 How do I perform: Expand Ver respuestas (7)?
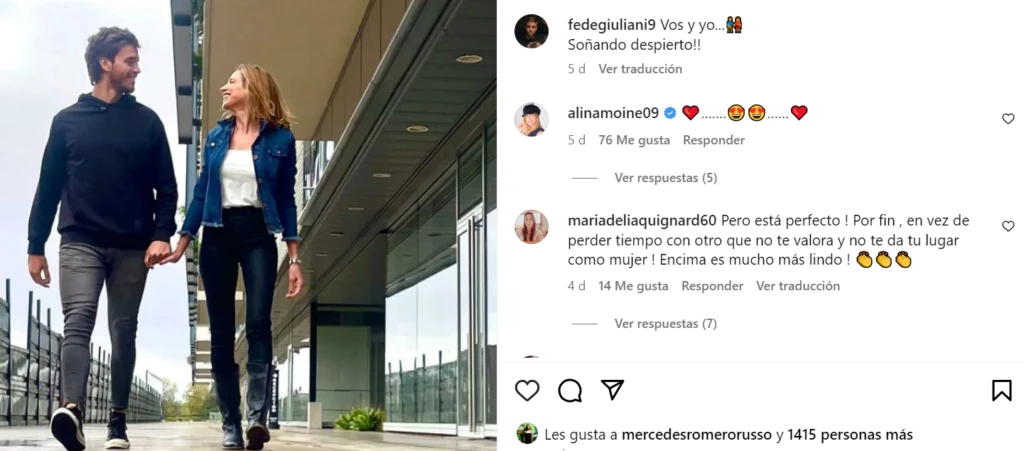click(665, 324)
